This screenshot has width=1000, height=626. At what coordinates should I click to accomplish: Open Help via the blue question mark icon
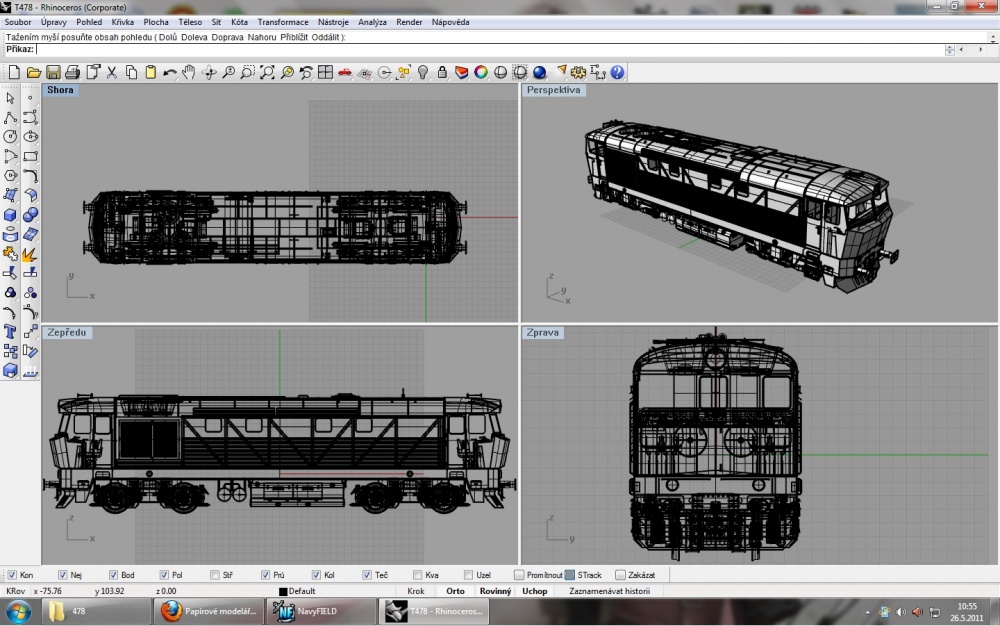[x=617, y=73]
